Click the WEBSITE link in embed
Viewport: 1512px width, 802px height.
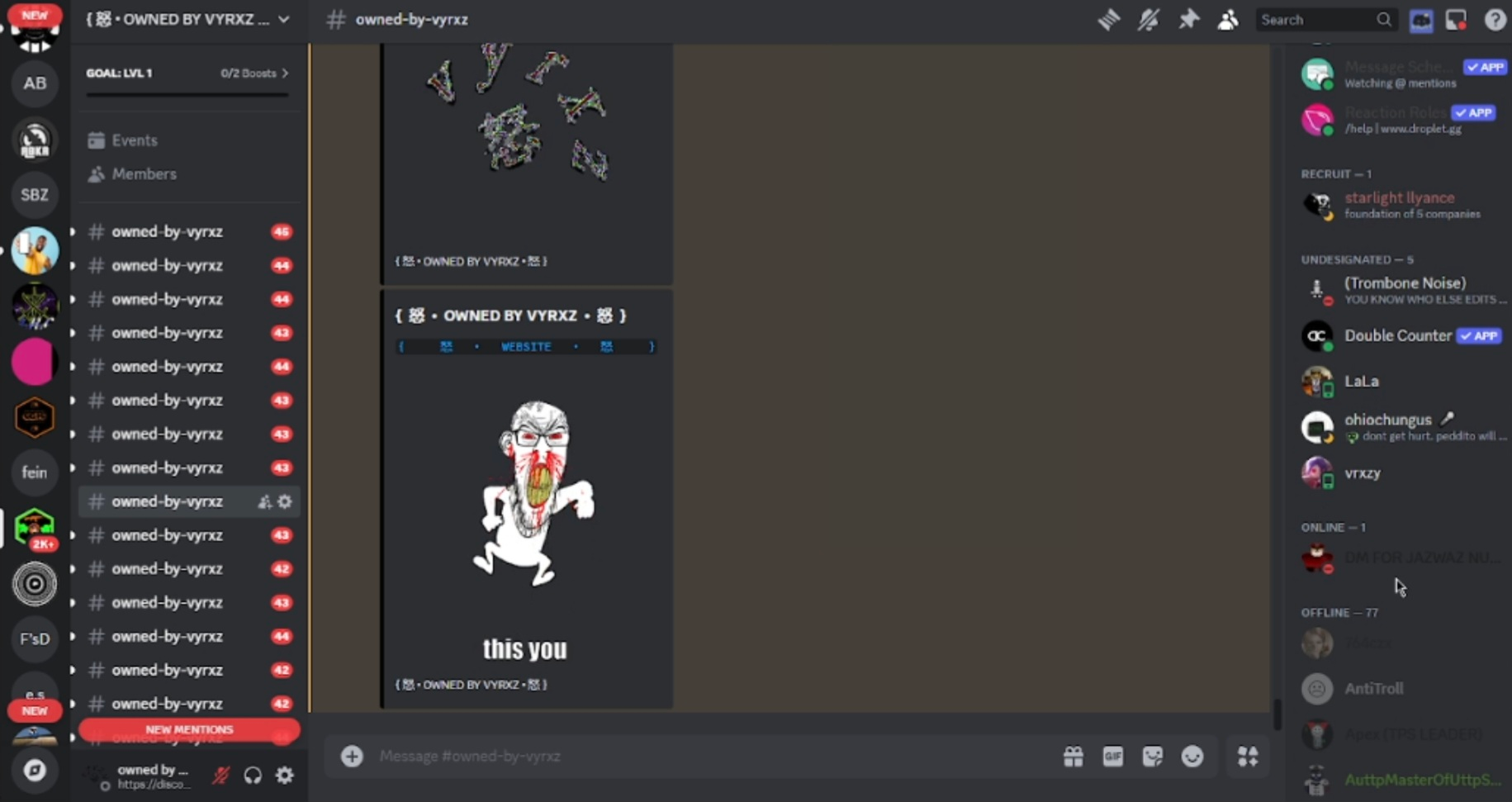pyautogui.click(x=526, y=347)
